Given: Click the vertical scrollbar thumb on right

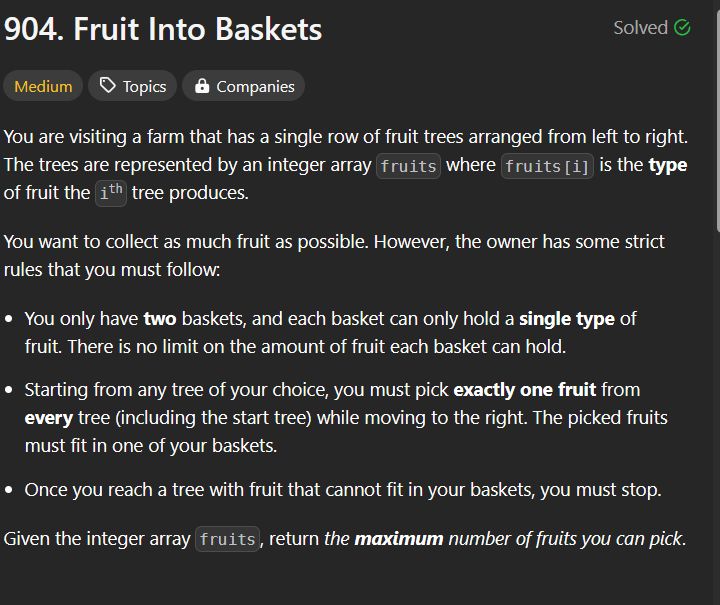Looking at the screenshot, I should tap(717, 115).
